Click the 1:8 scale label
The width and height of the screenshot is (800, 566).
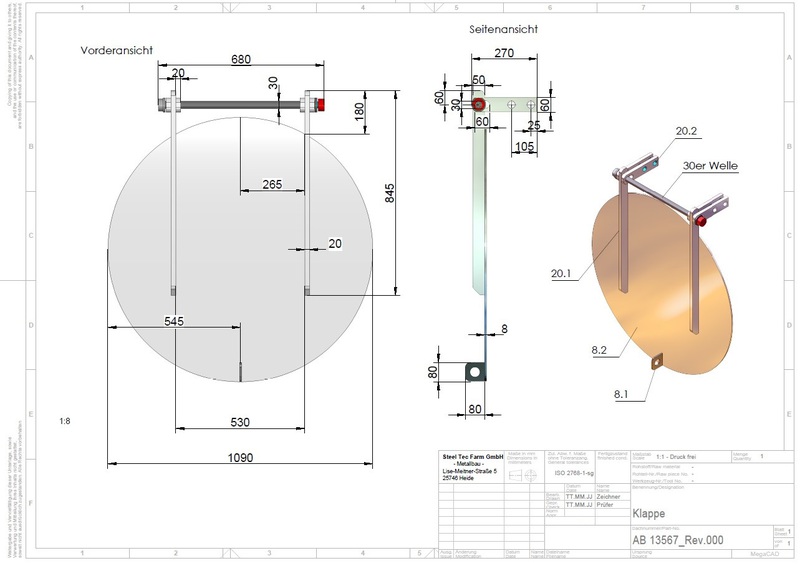tap(64, 422)
